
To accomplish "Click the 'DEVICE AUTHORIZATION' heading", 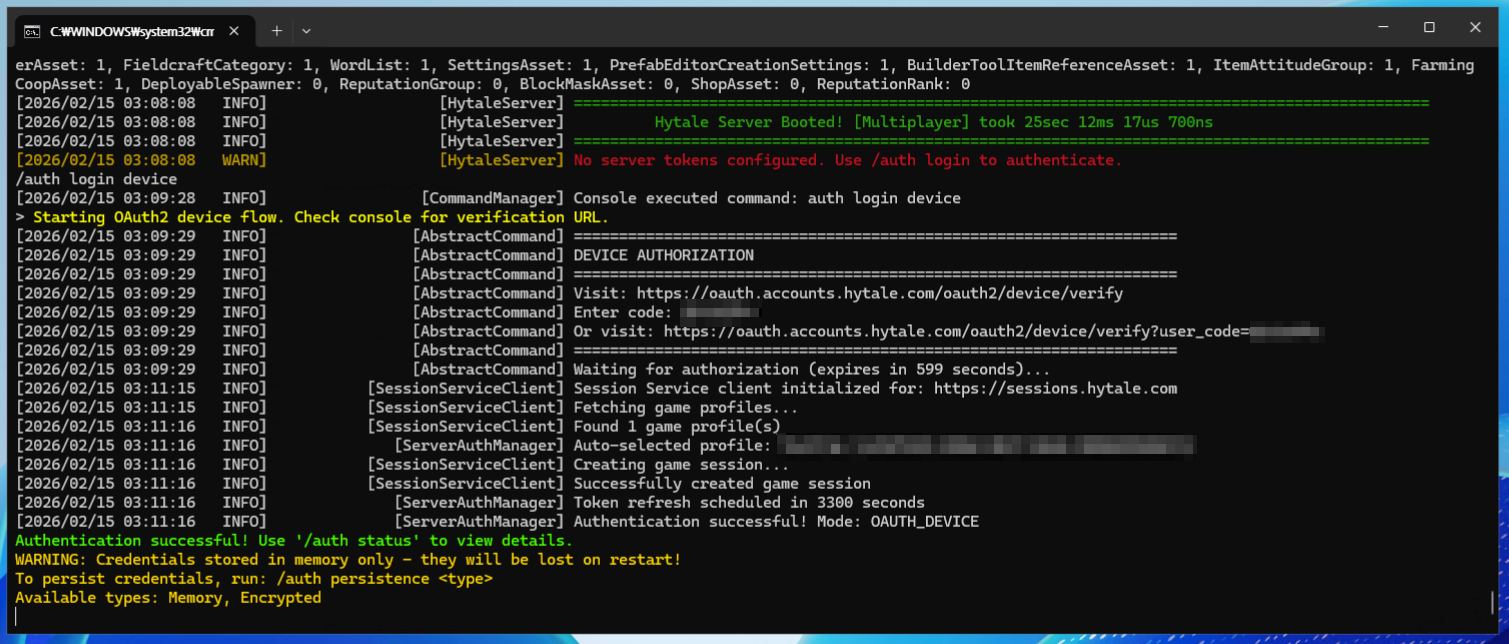I will 664,256.
